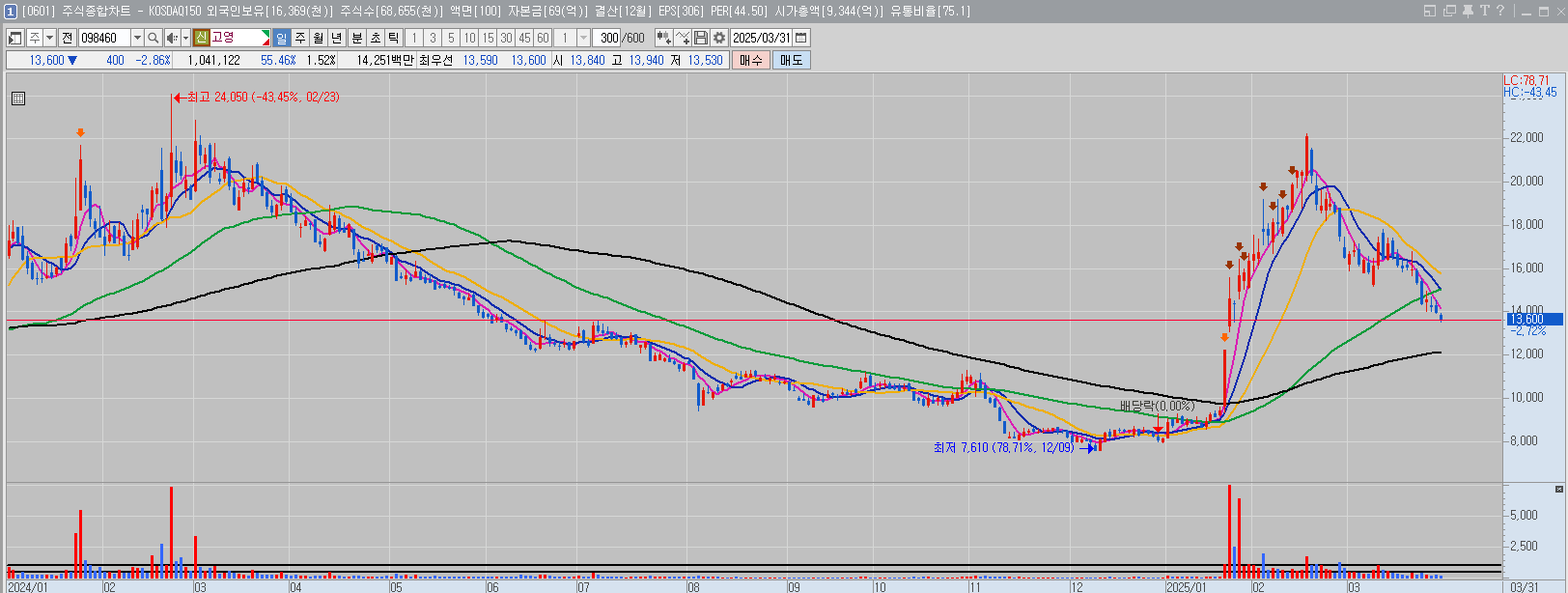1568x593 pixels.
Task: Click the speaker sound icon
Action: pyautogui.click(x=171, y=38)
